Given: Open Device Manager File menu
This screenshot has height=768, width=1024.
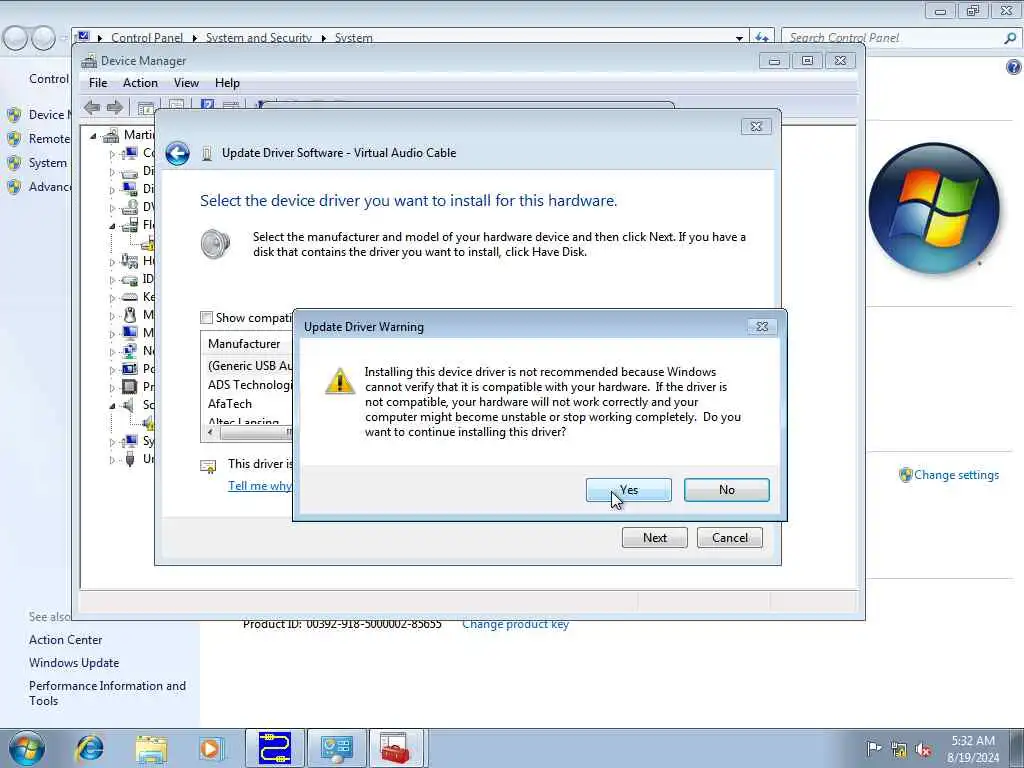Looking at the screenshot, I should click(x=98, y=83).
